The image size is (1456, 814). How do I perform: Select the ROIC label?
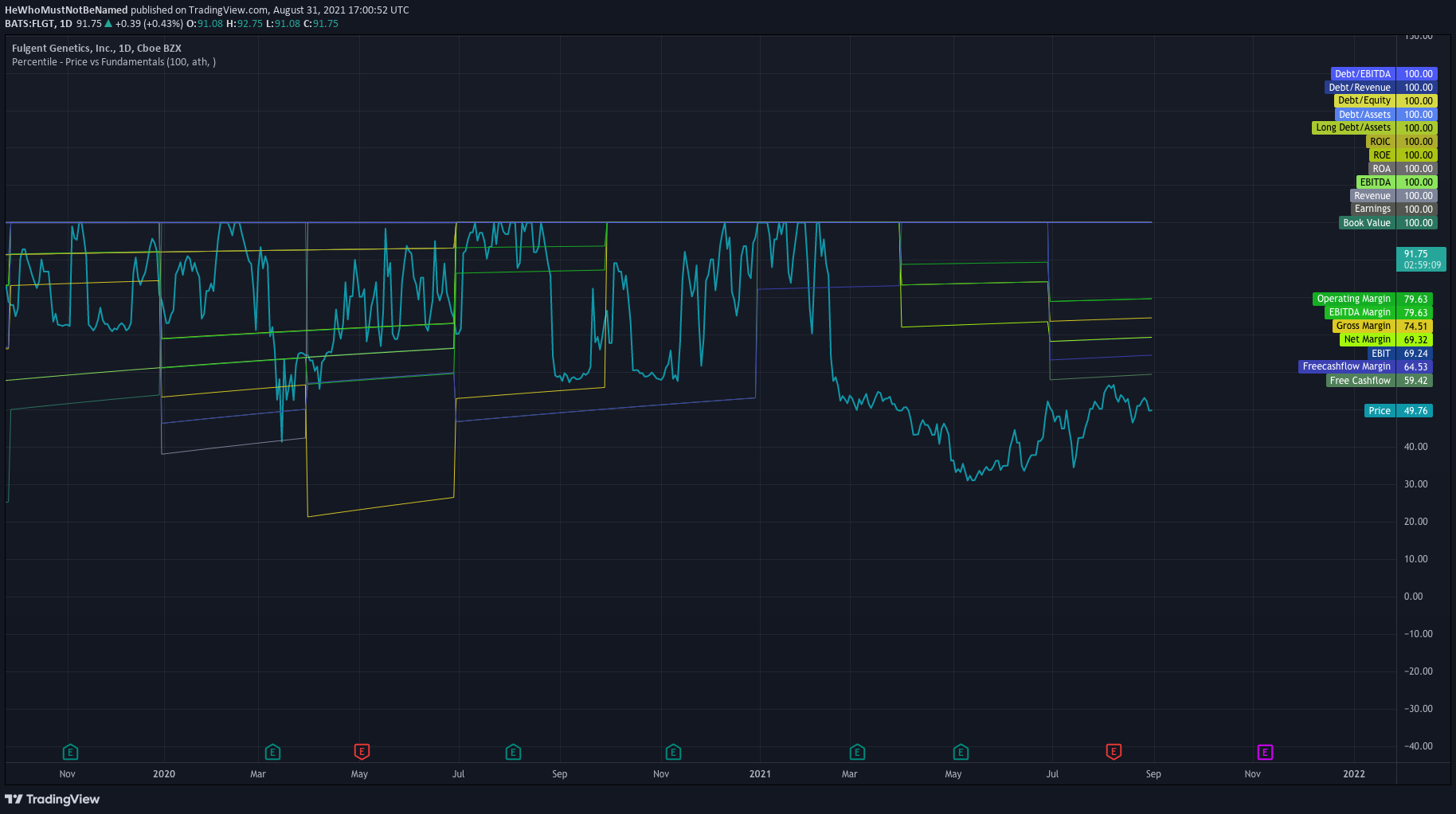(x=1380, y=142)
